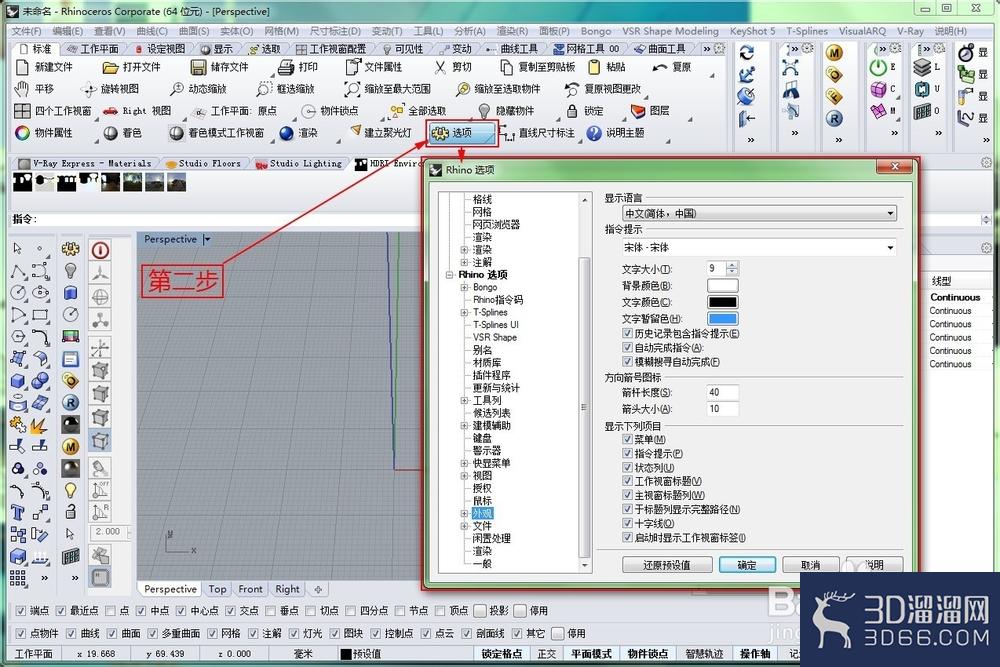Click the 新建文件 new file icon
The width and height of the screenshot is (1000, 667).
[x=22, y=67]
